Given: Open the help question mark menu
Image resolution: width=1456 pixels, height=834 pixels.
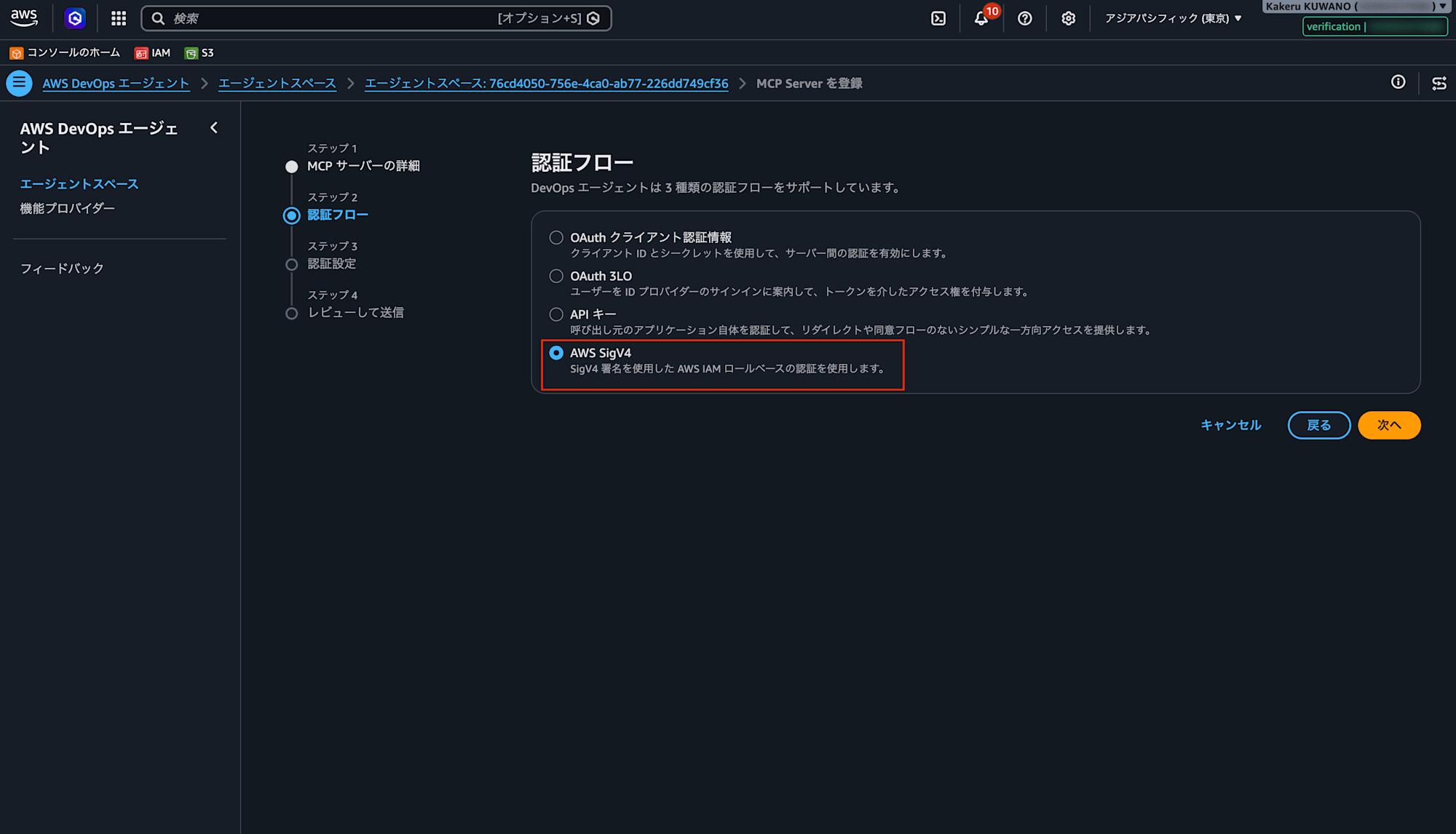Looking at the screenshot, I should pyautogui.click(x=1025, y=19).
